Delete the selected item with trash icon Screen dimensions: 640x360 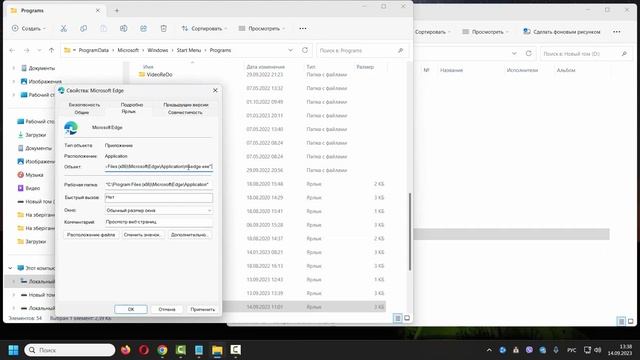click(x=163, y=29)
